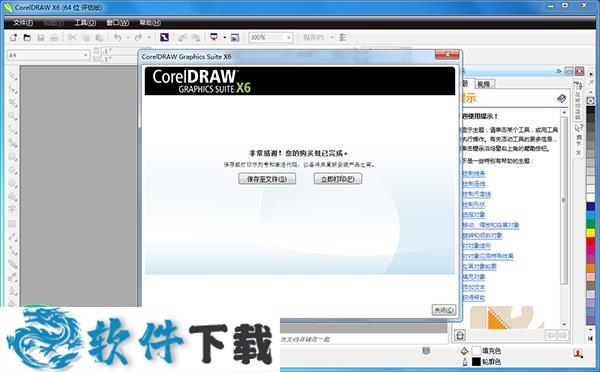Viewport: 600px width, 372px height.
Task: Open the A4 page size dropdown
Action: (x=86, y=55)
